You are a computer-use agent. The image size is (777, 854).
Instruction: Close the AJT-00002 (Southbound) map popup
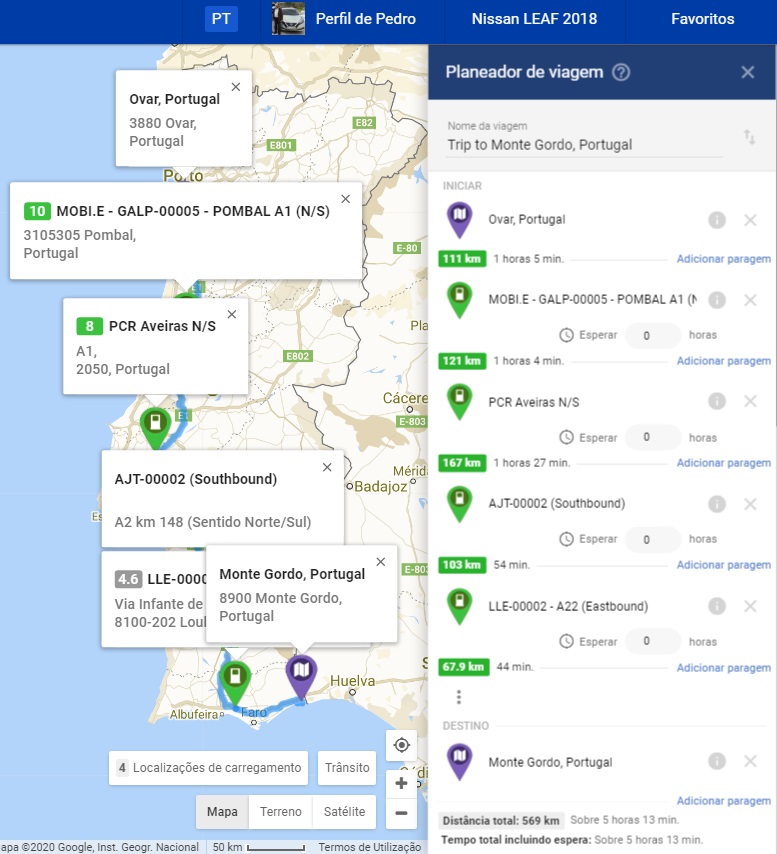pyautogui.click(x=327, y=467)
